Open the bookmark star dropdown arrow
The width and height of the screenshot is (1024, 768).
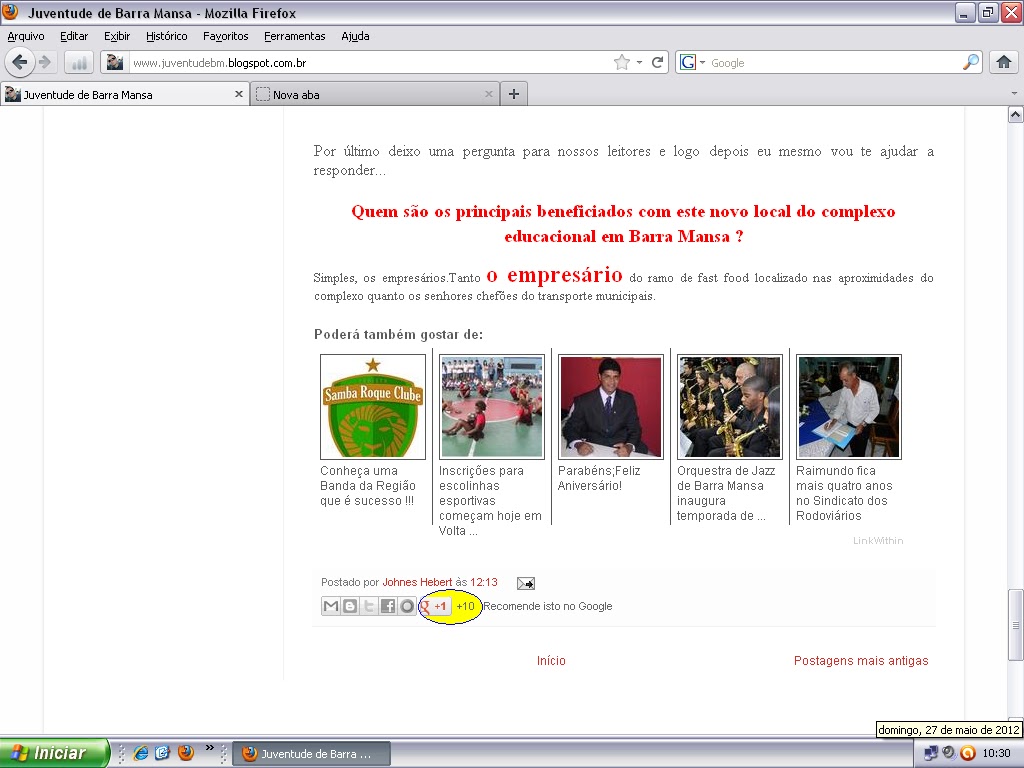point(639,63)
